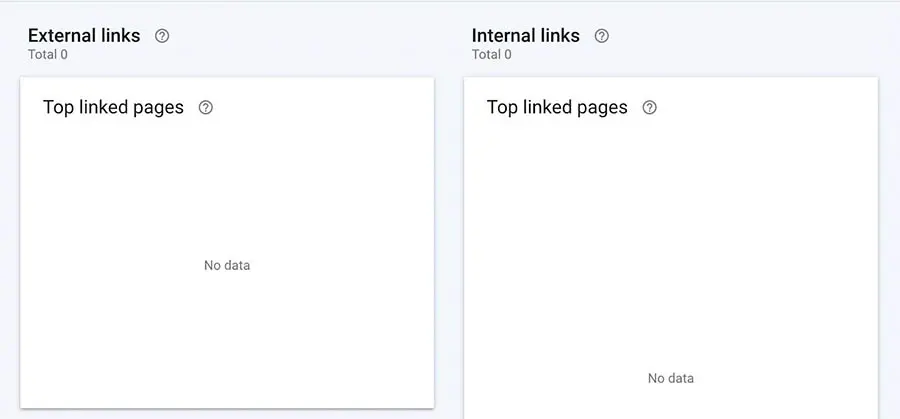
Task: Click the word External in the left heading
Action: [63, 36]
